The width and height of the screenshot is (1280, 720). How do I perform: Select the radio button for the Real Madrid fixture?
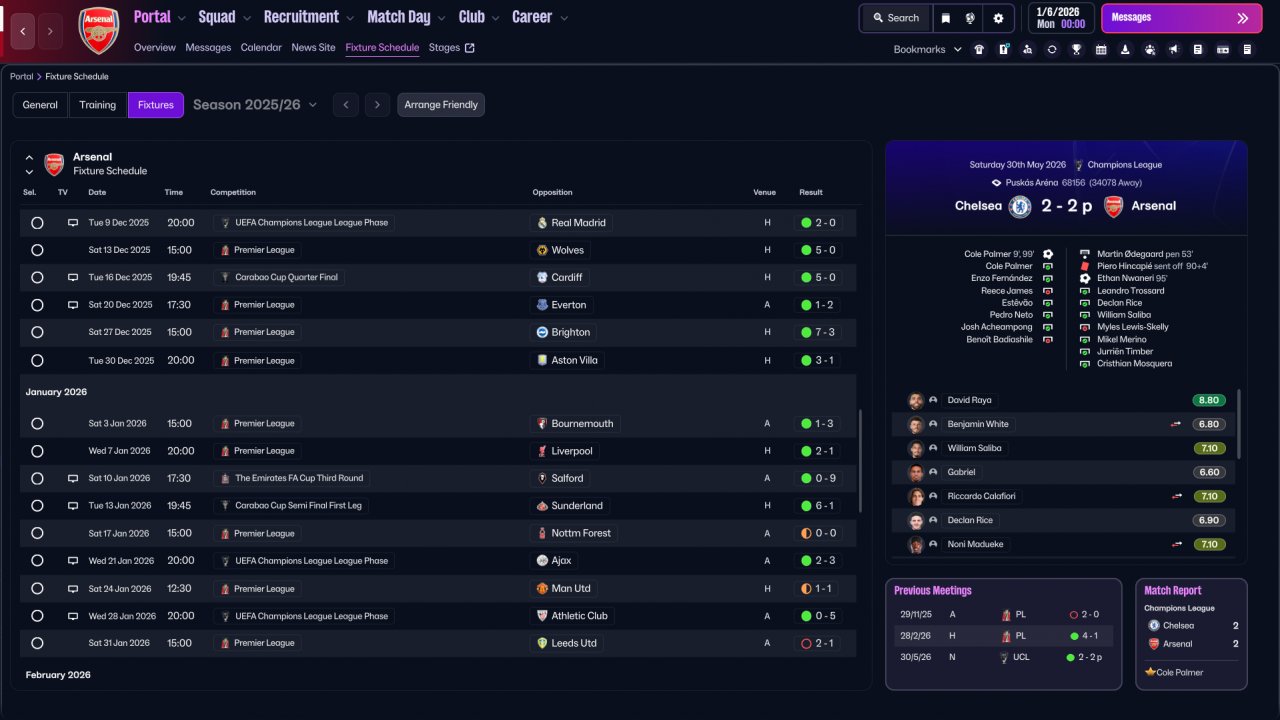point(37,223)
